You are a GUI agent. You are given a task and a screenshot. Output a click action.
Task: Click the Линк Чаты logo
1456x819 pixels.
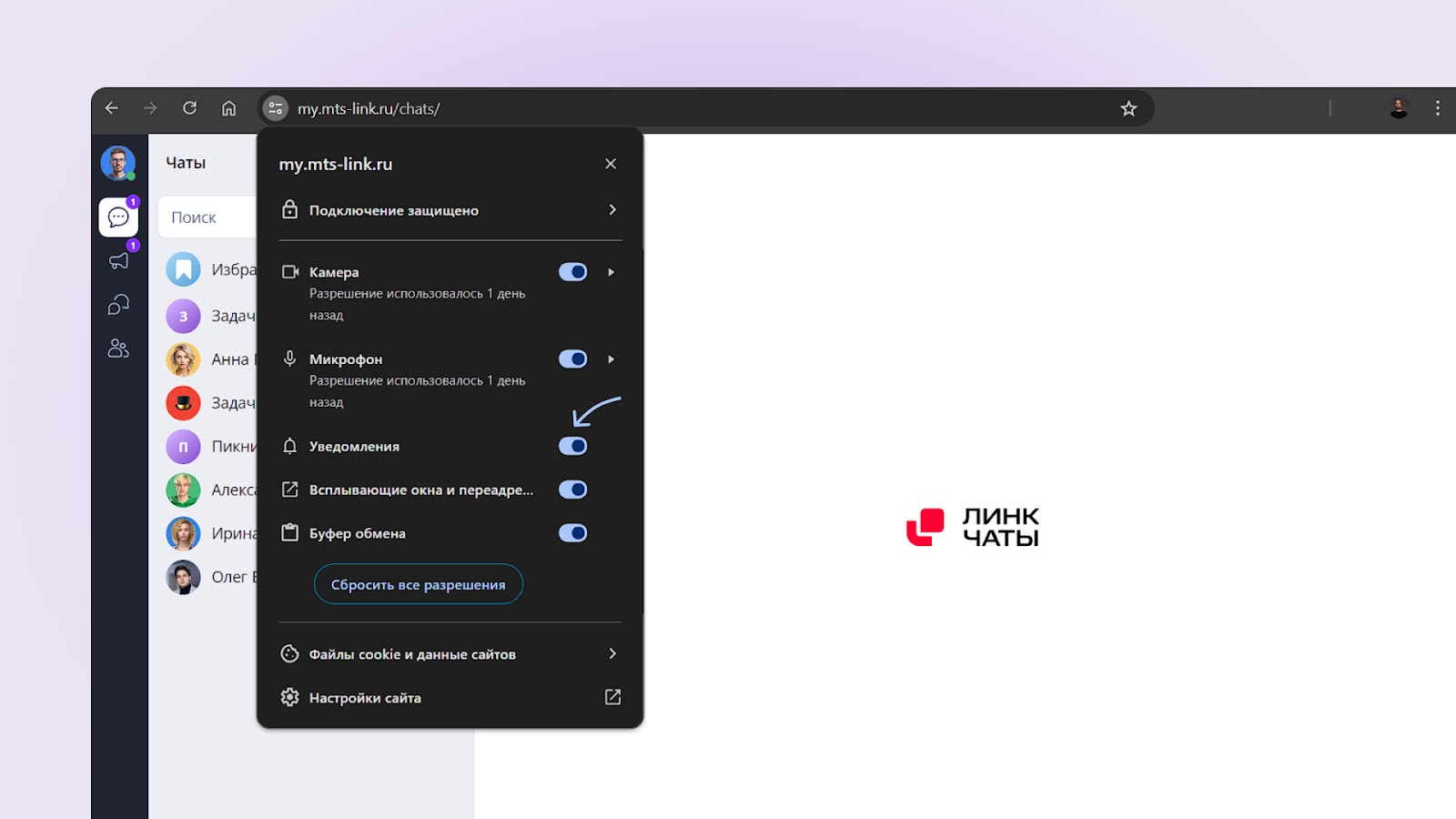point(972,527)
